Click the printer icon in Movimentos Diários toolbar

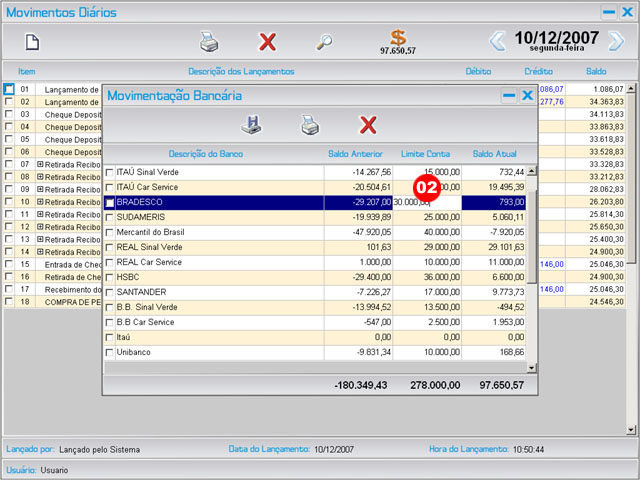(x=209, y=42)
